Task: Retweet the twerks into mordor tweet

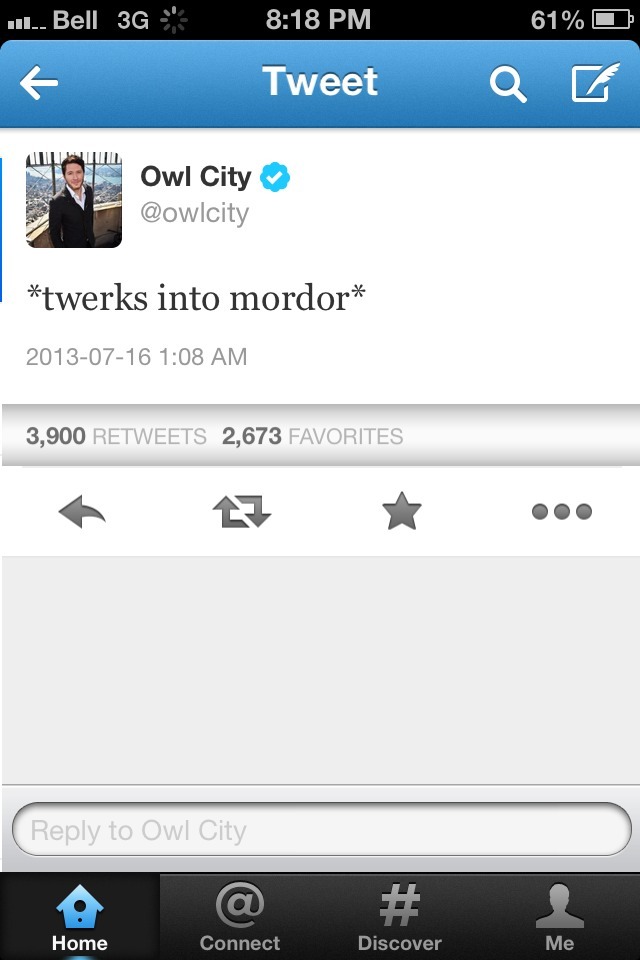Action: click(242, 511)
